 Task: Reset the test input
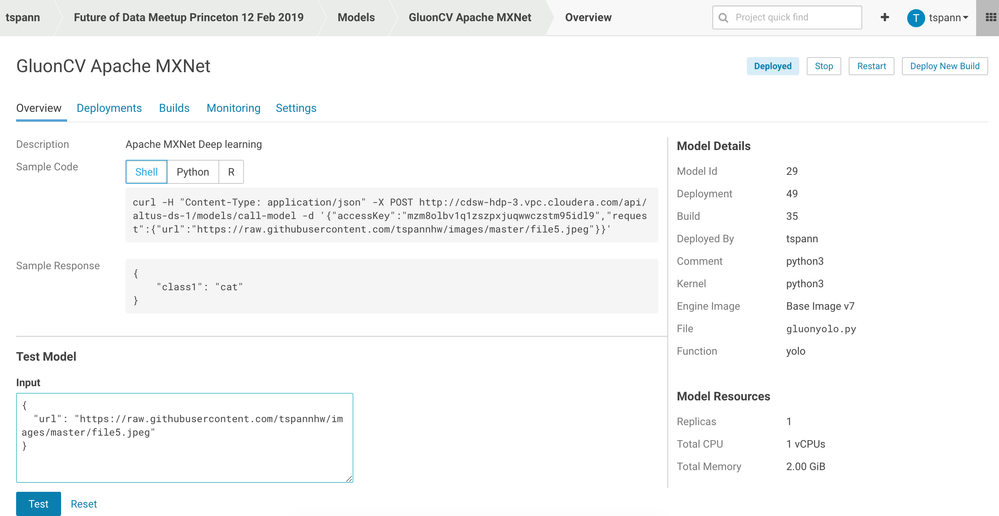pyautogui.click(x=84, y=504)
